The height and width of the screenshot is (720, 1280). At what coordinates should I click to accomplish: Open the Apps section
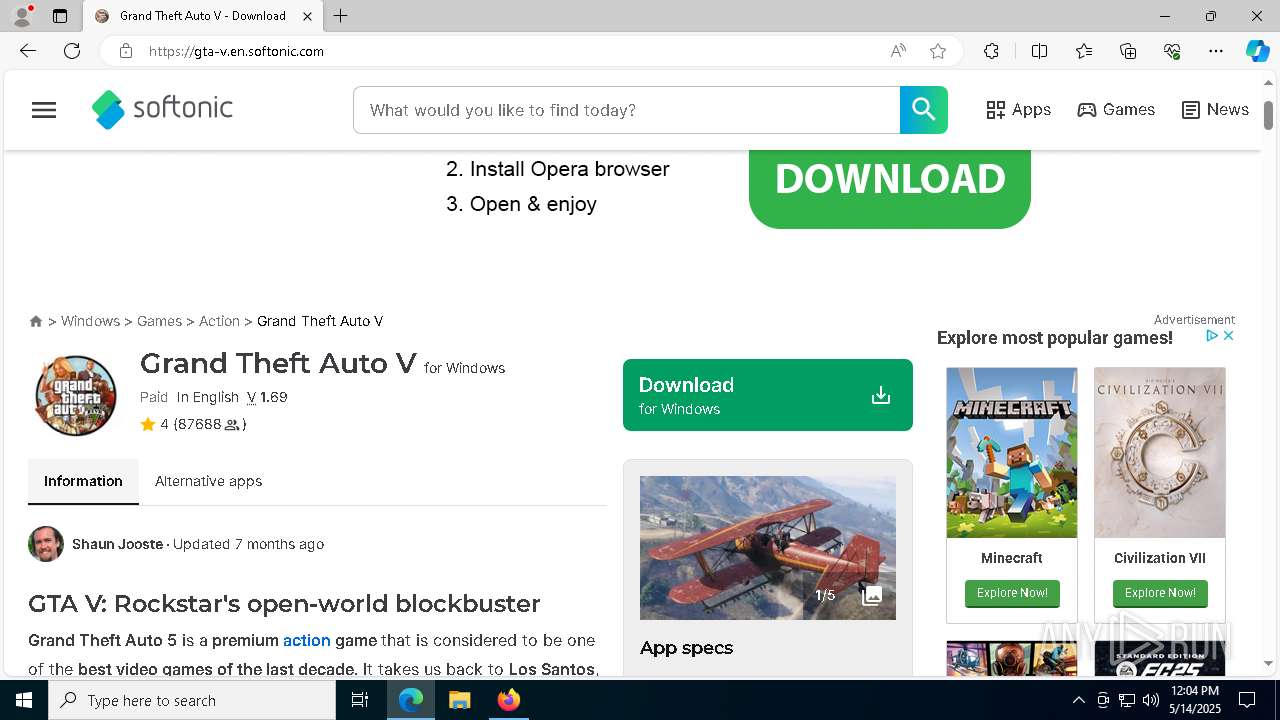(1018, 110)
